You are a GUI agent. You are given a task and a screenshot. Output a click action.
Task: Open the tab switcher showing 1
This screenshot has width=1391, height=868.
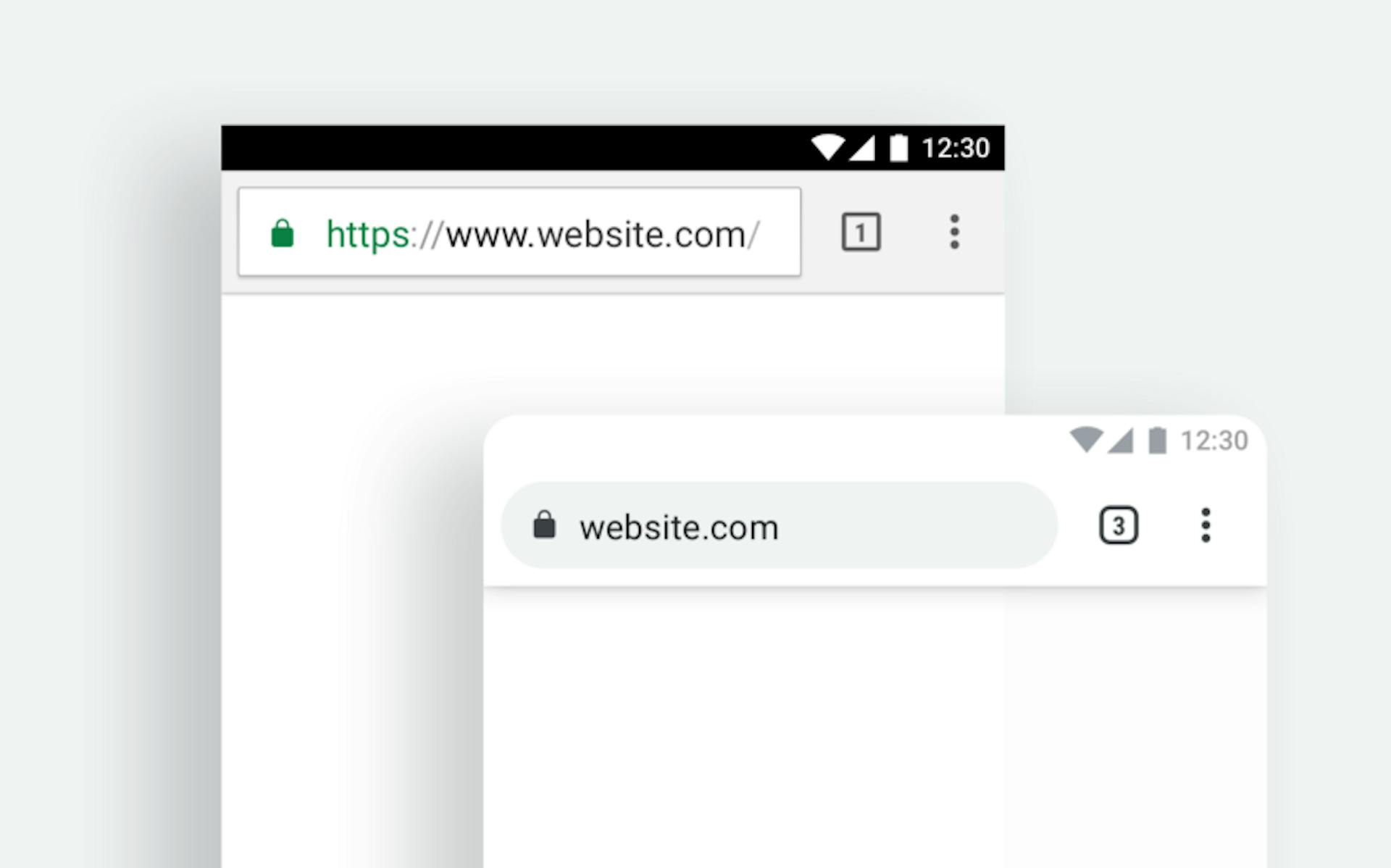[861, 232]
